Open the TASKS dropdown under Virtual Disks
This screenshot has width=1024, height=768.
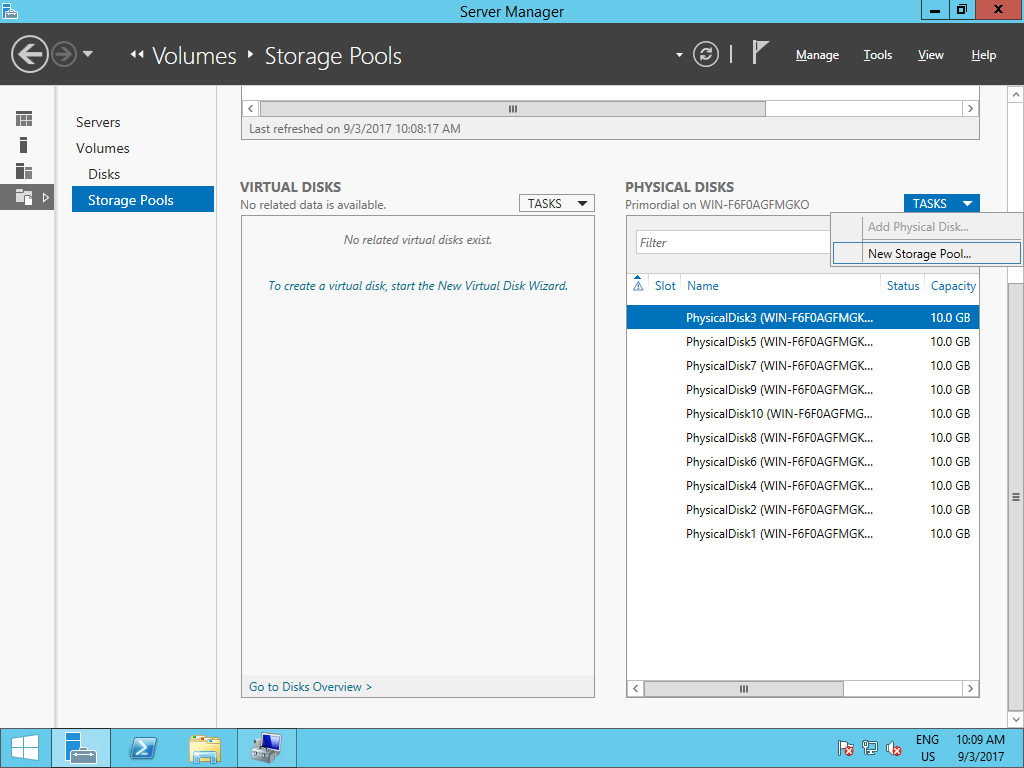tap(556, 203)
